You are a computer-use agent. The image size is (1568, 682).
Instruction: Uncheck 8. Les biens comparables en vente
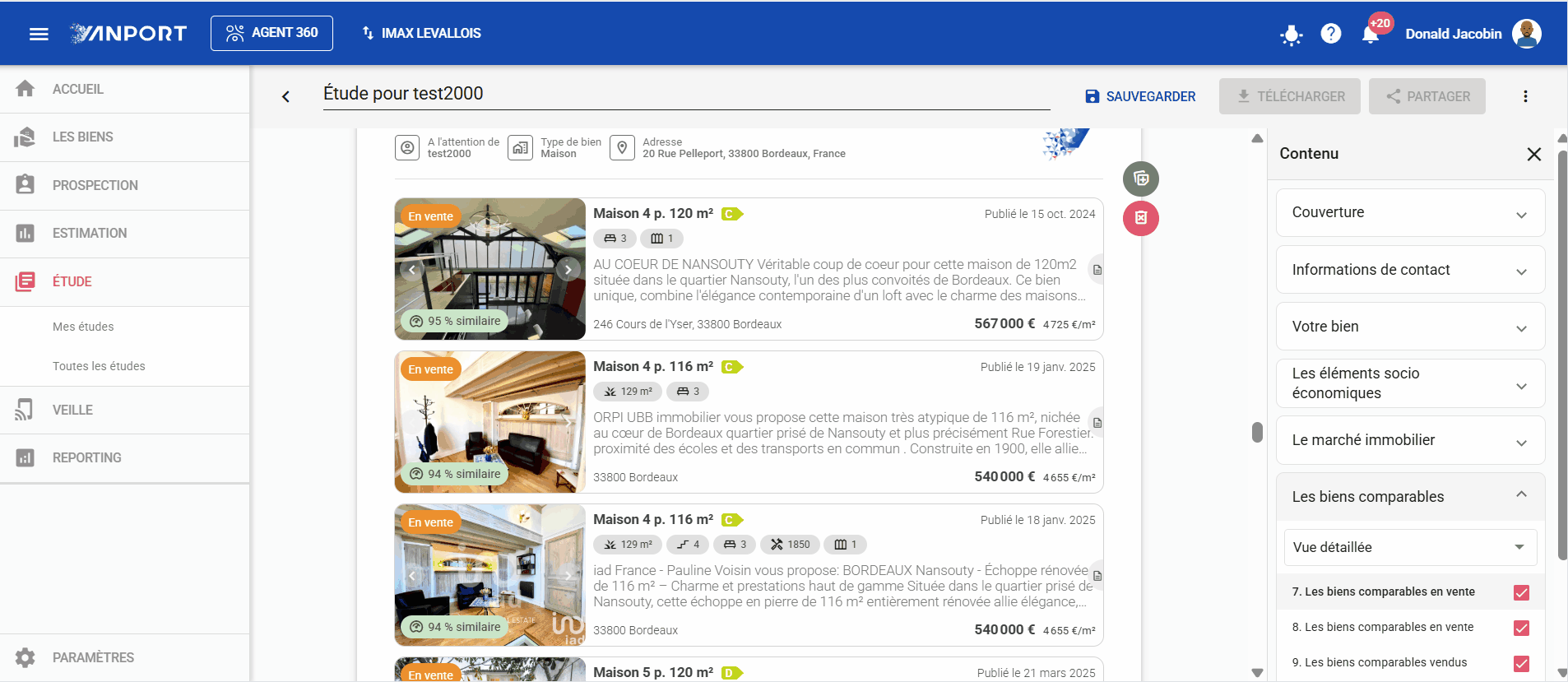click(1521, 628)
